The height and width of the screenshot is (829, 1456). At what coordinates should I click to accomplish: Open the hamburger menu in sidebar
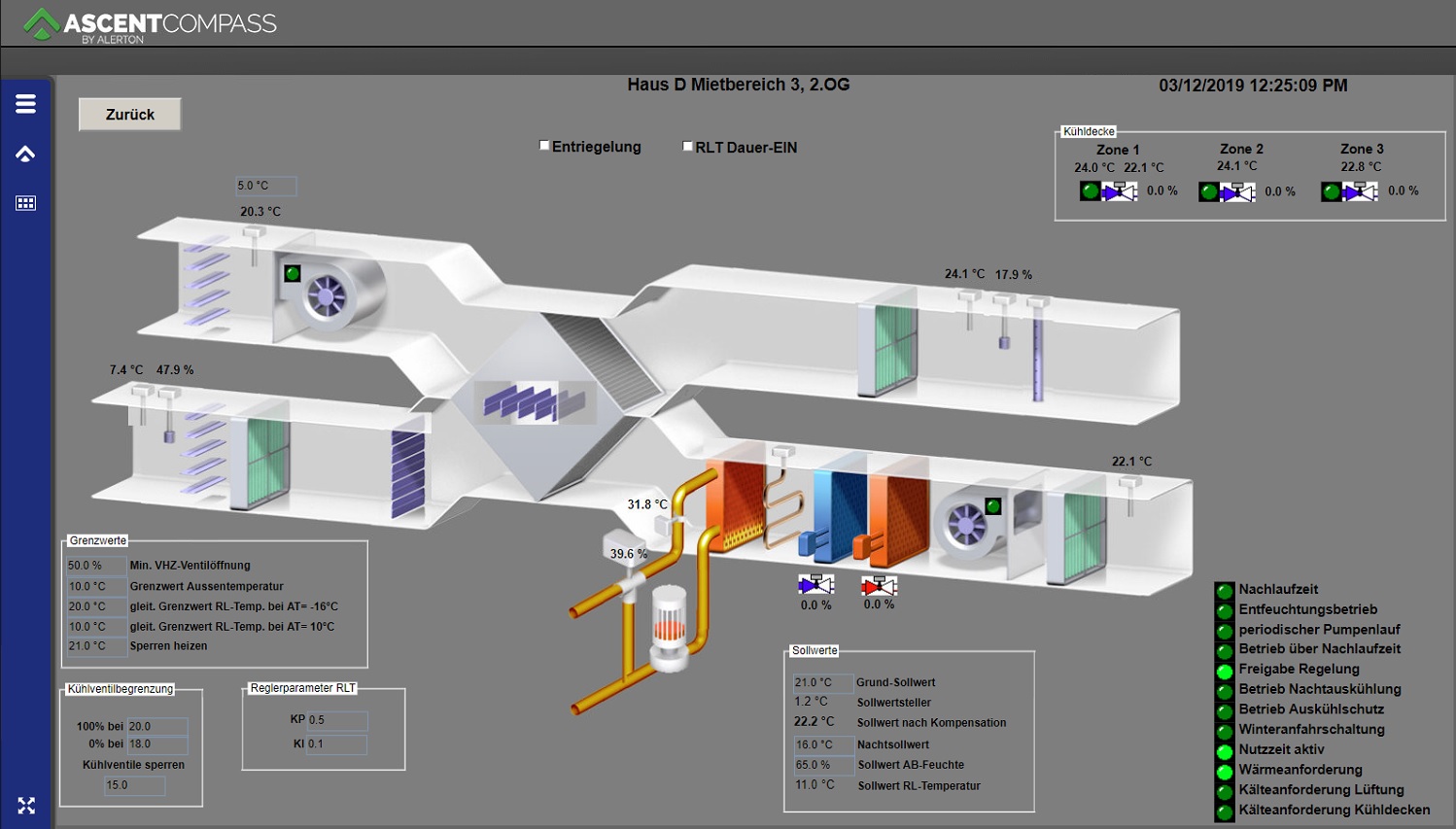(26, 104)
